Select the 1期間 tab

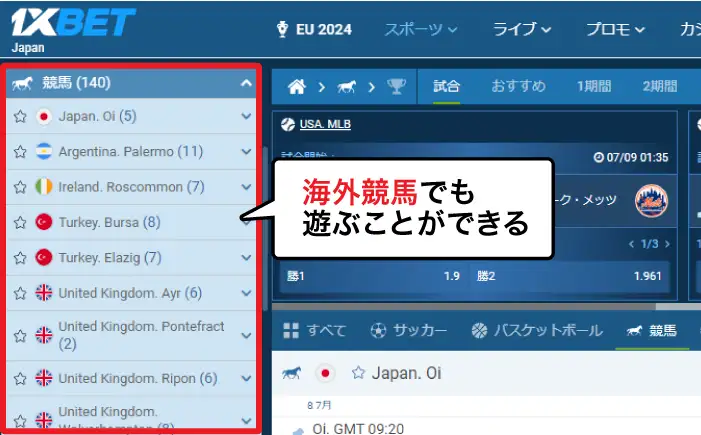tap(594, 86)
